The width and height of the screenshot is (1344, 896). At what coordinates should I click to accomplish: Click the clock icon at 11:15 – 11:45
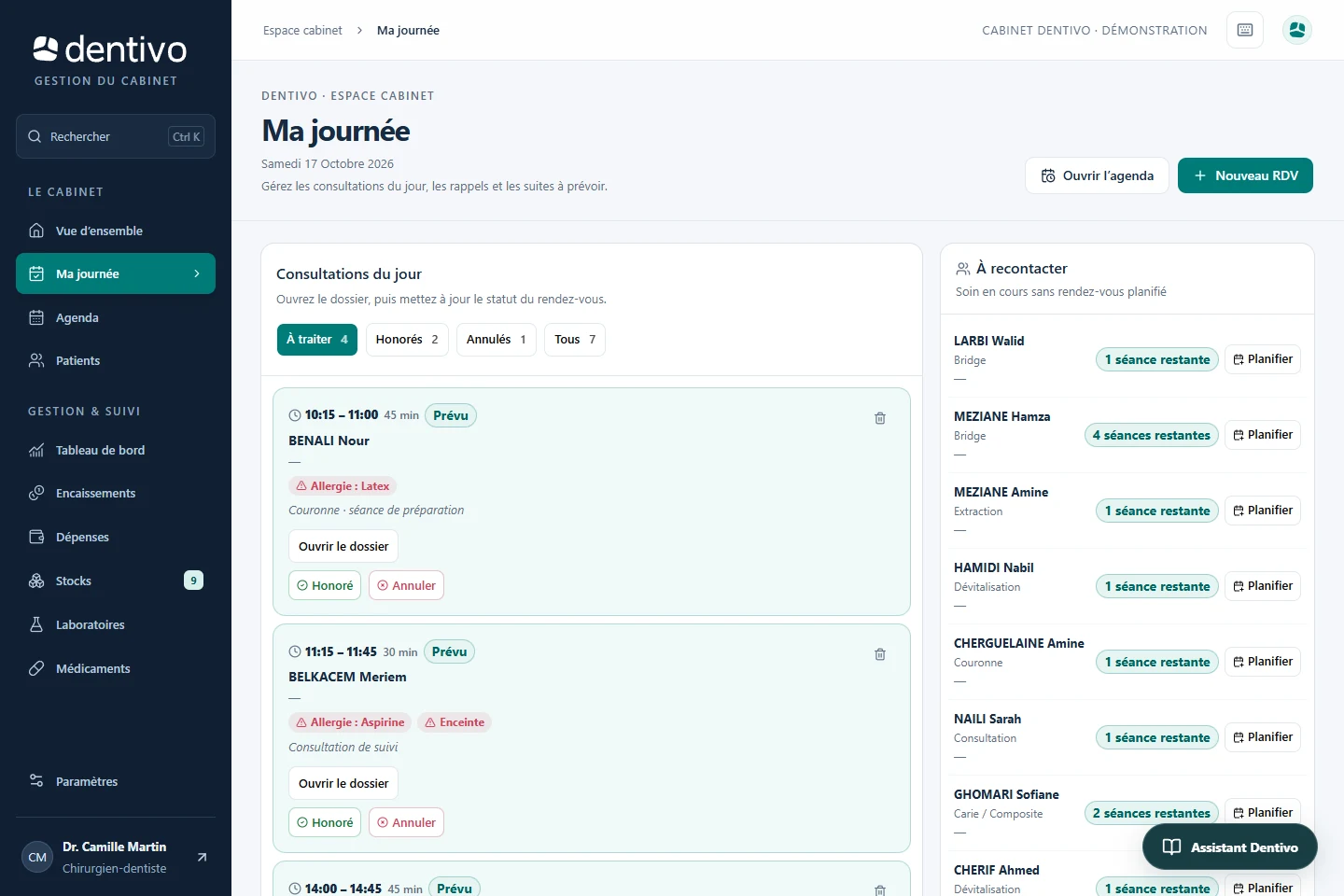295,651
